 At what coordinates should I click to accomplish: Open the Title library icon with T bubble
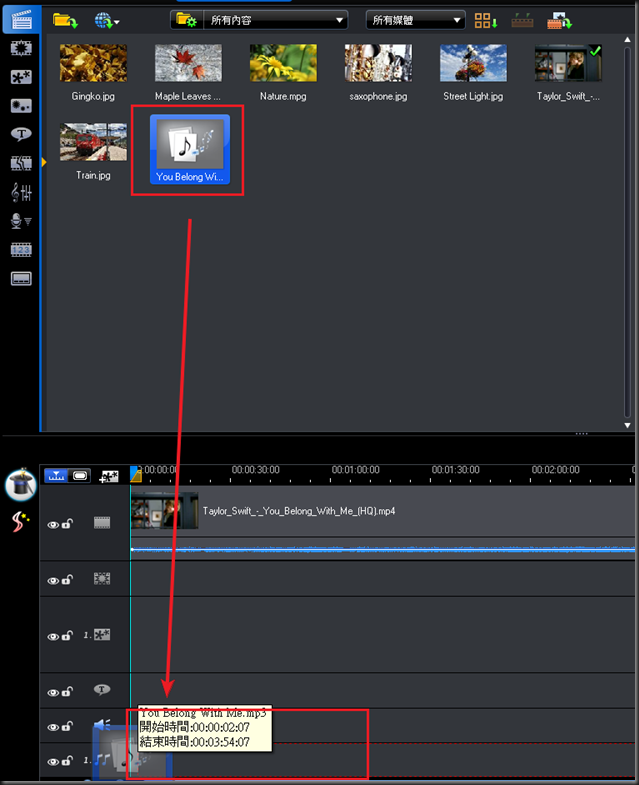[21, 134]
